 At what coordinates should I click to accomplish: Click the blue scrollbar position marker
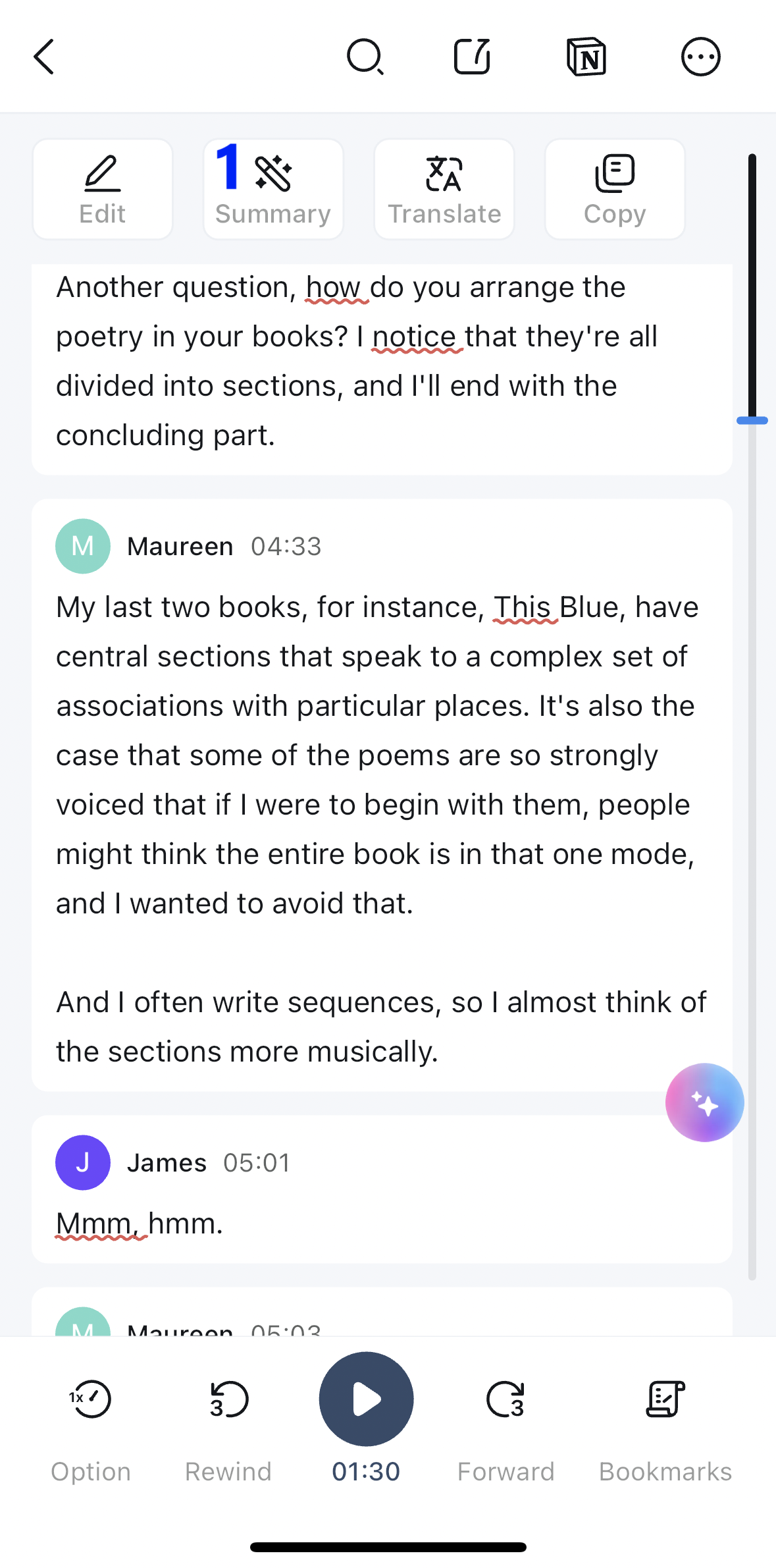click(752, 420)
